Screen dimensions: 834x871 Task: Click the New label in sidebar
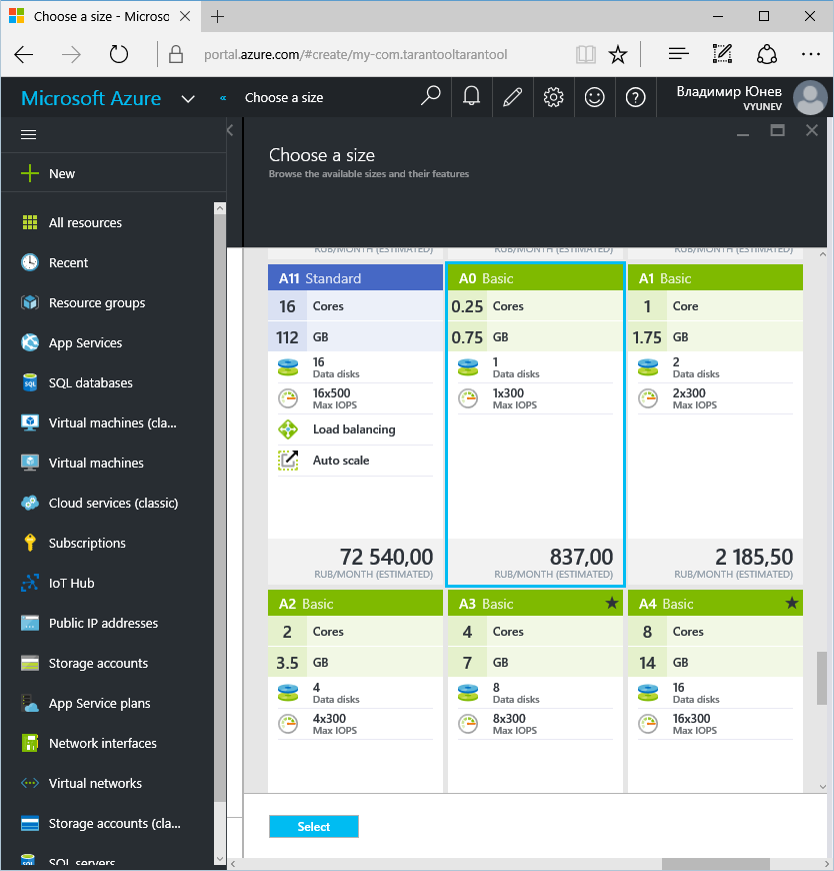click(x=62, y=173)
